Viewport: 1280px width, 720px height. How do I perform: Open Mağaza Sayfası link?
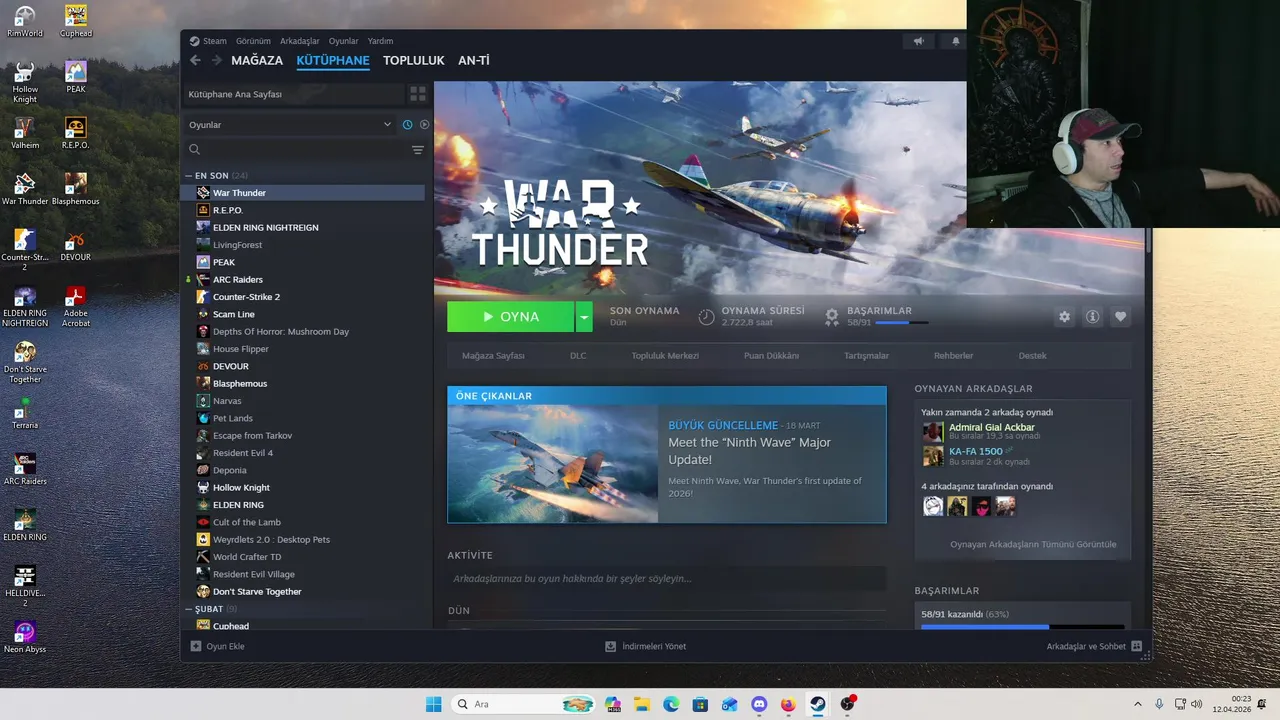coord(493,355)
